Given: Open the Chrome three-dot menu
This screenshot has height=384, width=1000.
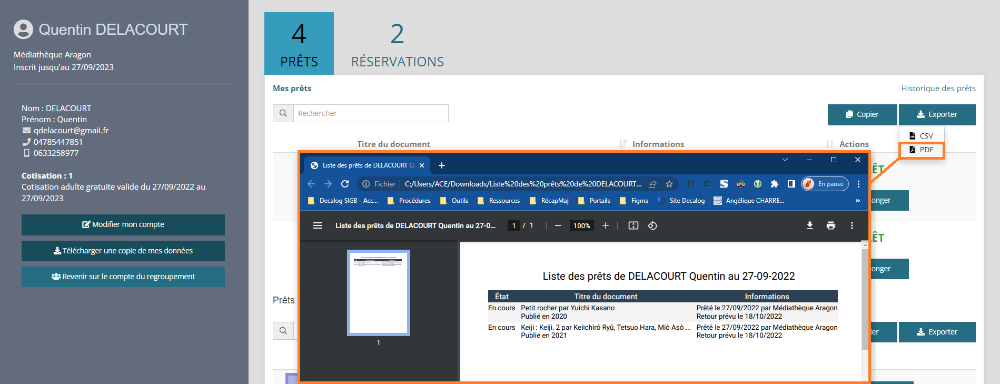Looking at the screenshot, I should point(858,184).
